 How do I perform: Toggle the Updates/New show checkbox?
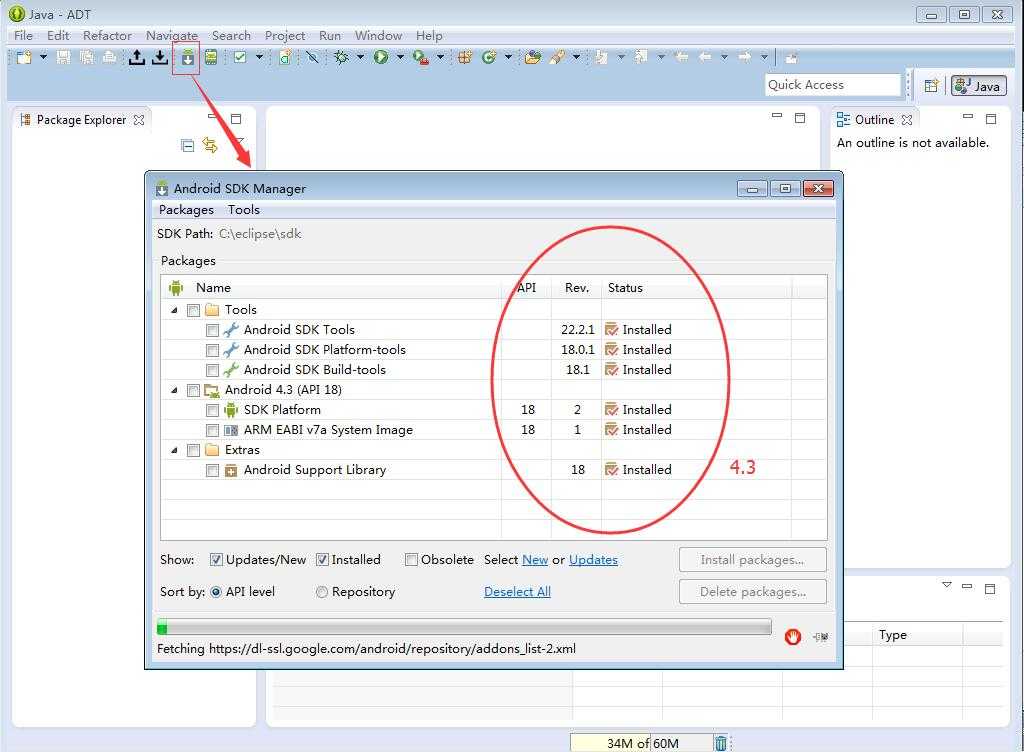point(216,559)
